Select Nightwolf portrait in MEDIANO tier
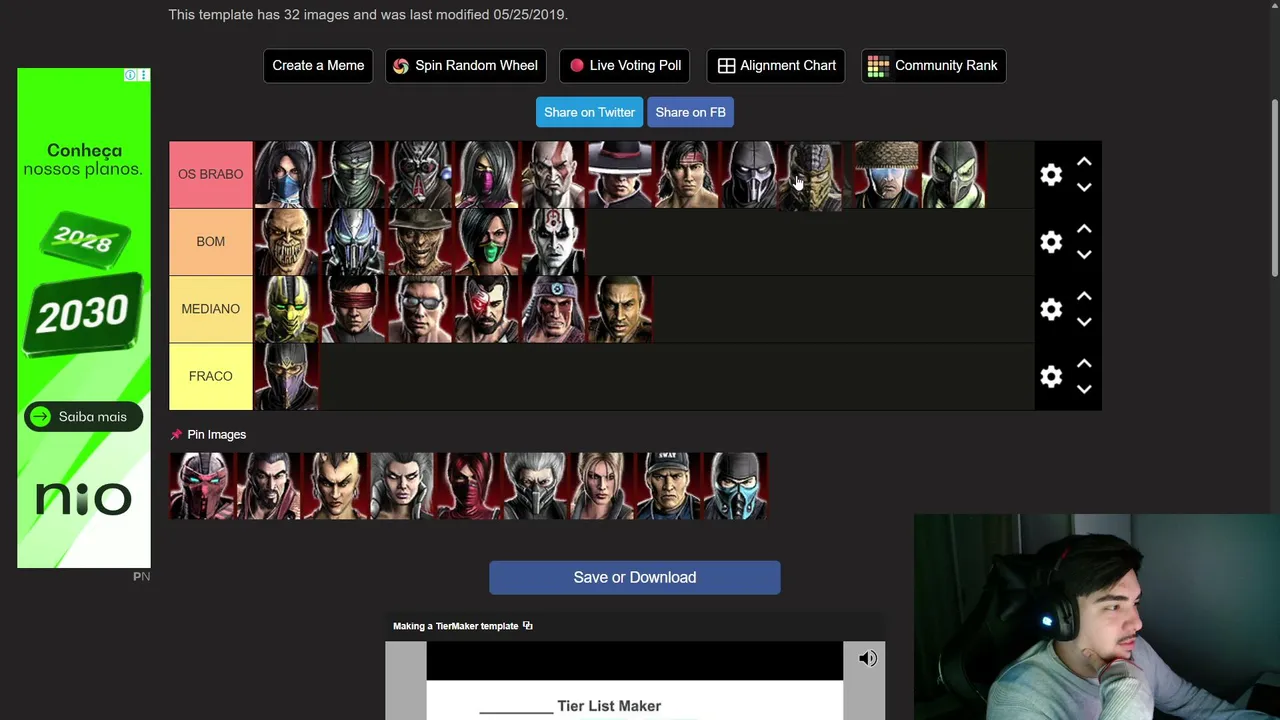 (555, 309)
